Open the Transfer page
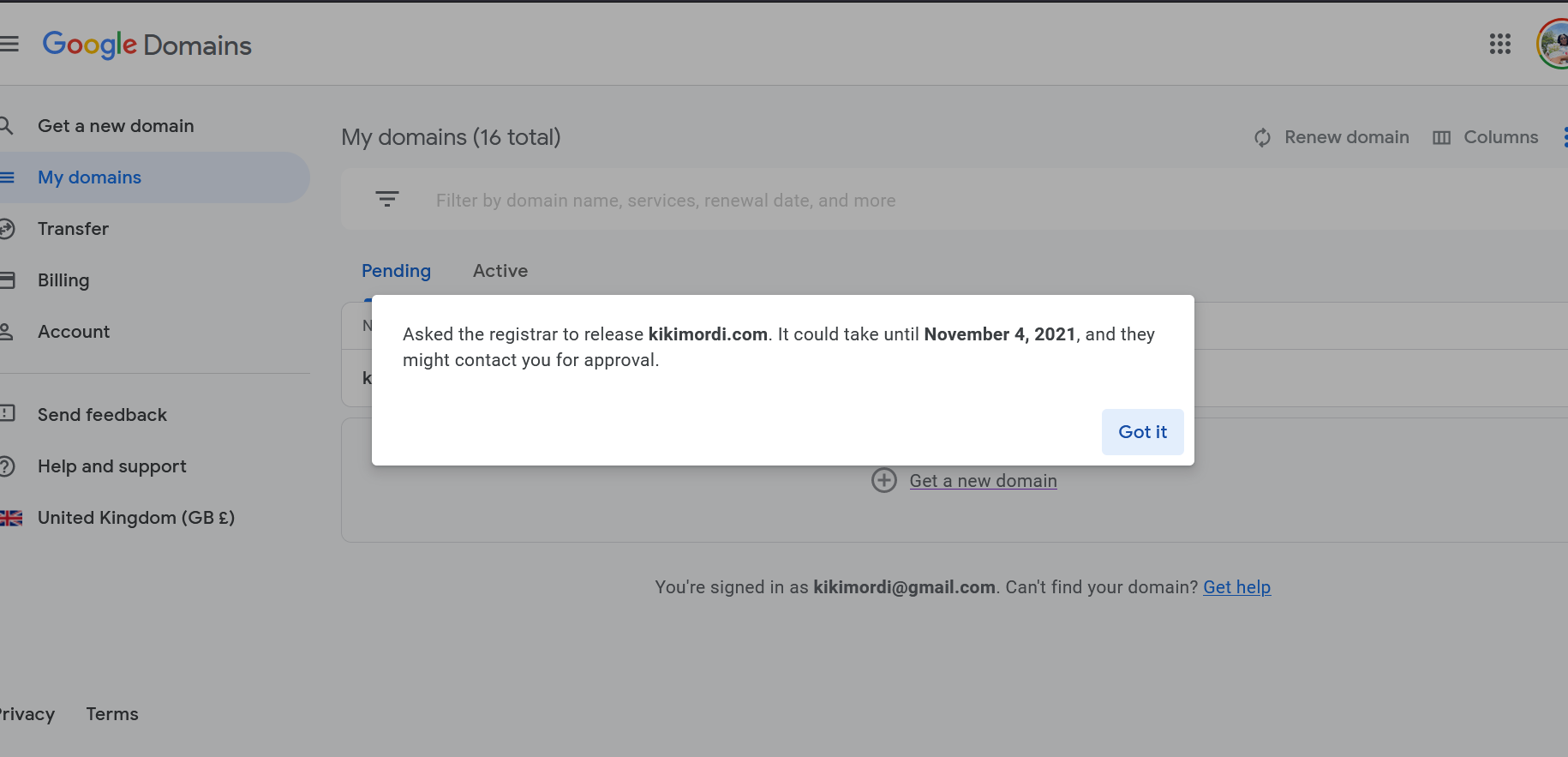1568x757 pixels. click(73, 229)
